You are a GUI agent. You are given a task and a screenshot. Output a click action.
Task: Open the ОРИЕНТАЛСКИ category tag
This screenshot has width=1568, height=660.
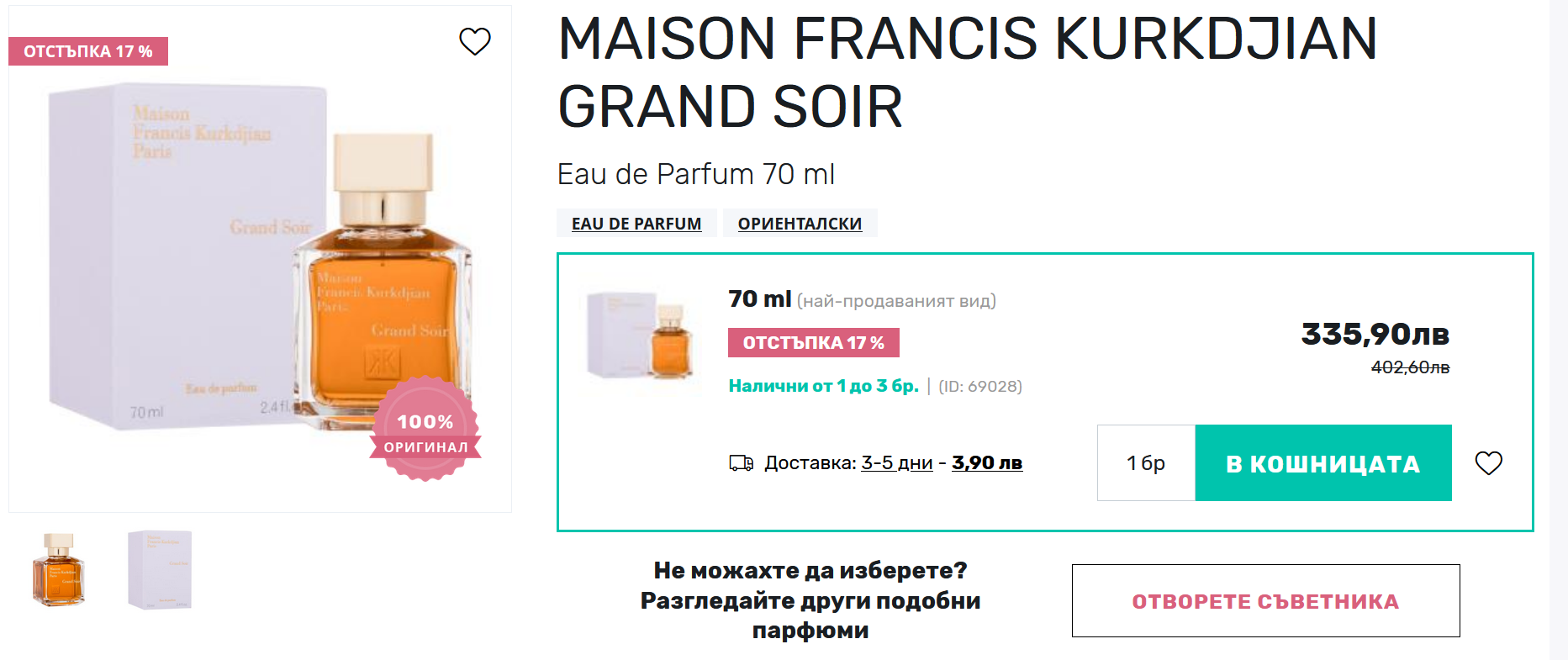tap(800, 224)
